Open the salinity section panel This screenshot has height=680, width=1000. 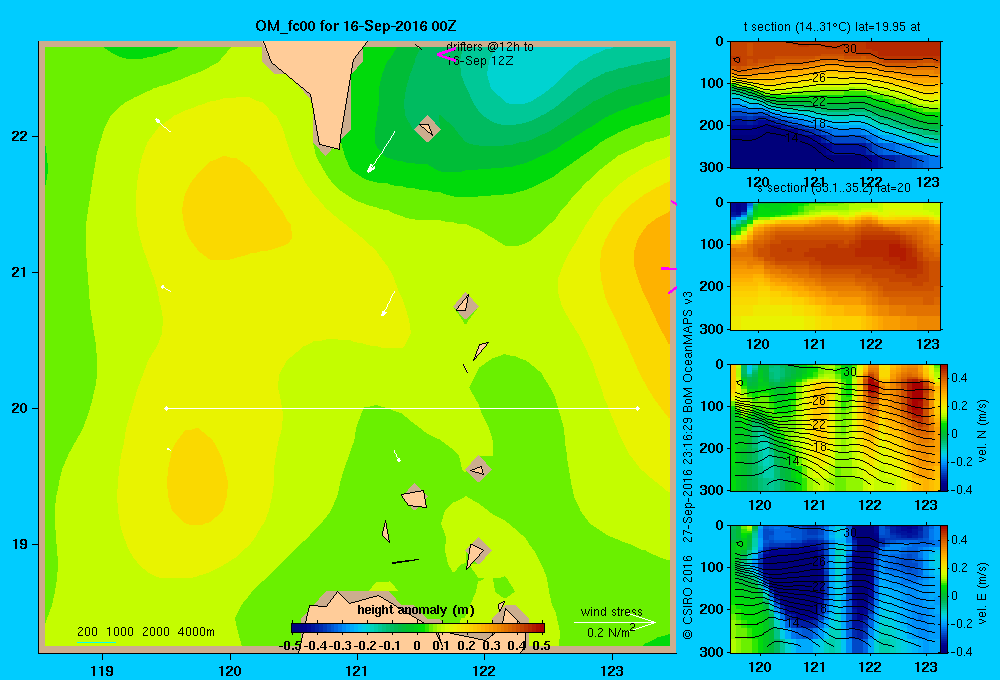click(835, 266)
